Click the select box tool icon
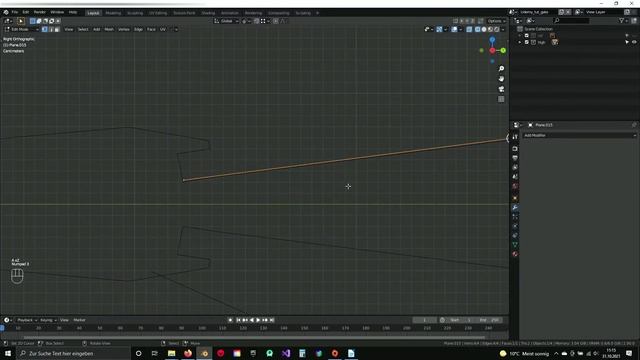This screenshot has width=640, height=360. [20, 21]
